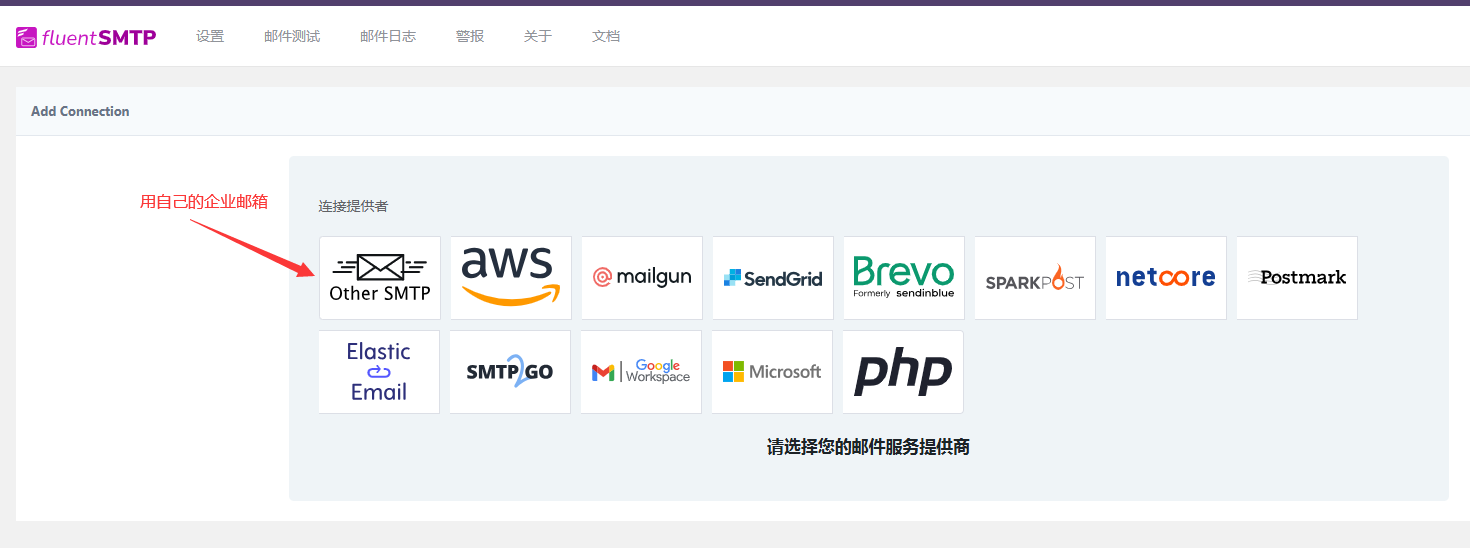
Task: Choose the PHP mail provider
Action: click(903, 372)
